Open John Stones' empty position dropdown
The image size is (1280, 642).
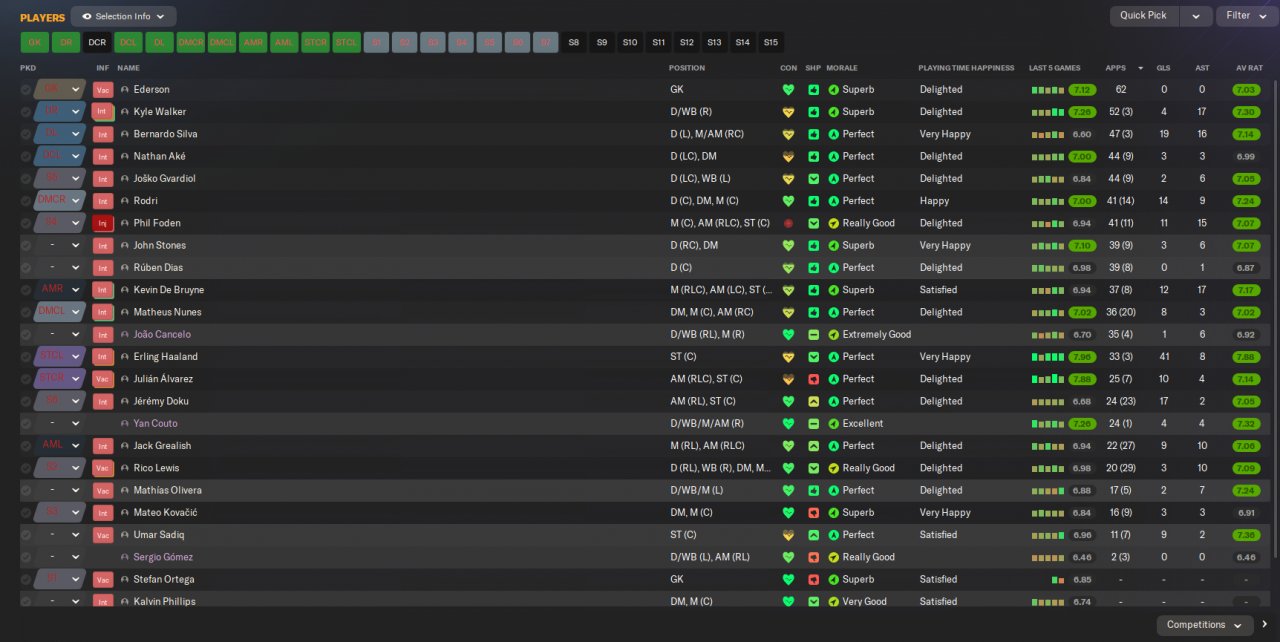60,246
